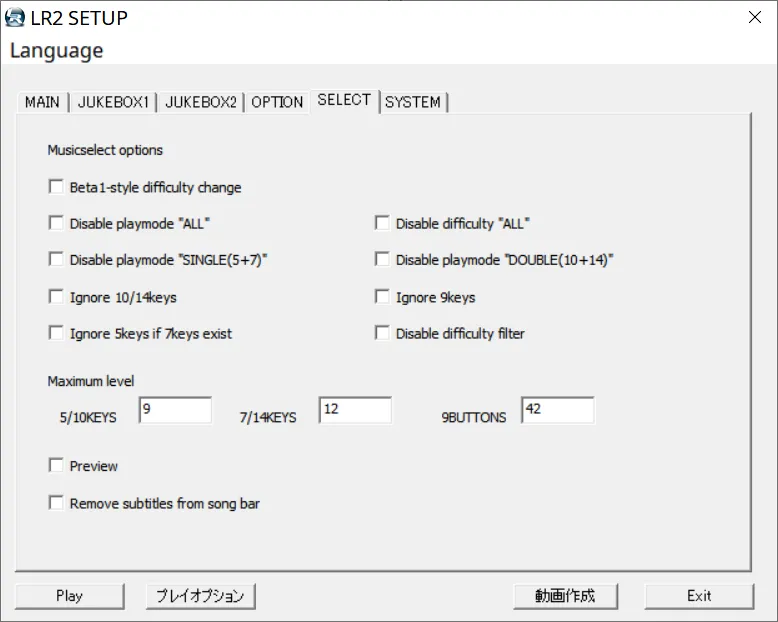Image resolution: width=778 pixels, height=622 pixels.
Task: Close the LR2 SETUP window
Action: coord(755,17)
